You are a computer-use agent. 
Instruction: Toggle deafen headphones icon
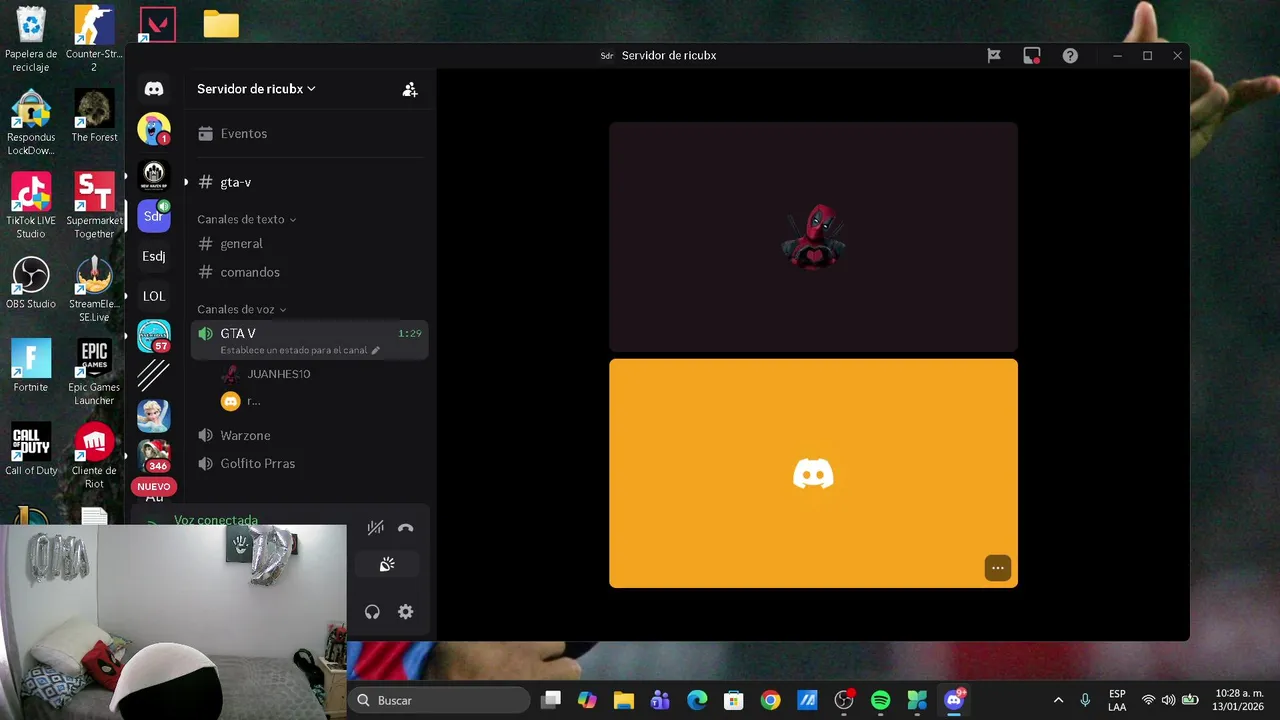[372, 612]
